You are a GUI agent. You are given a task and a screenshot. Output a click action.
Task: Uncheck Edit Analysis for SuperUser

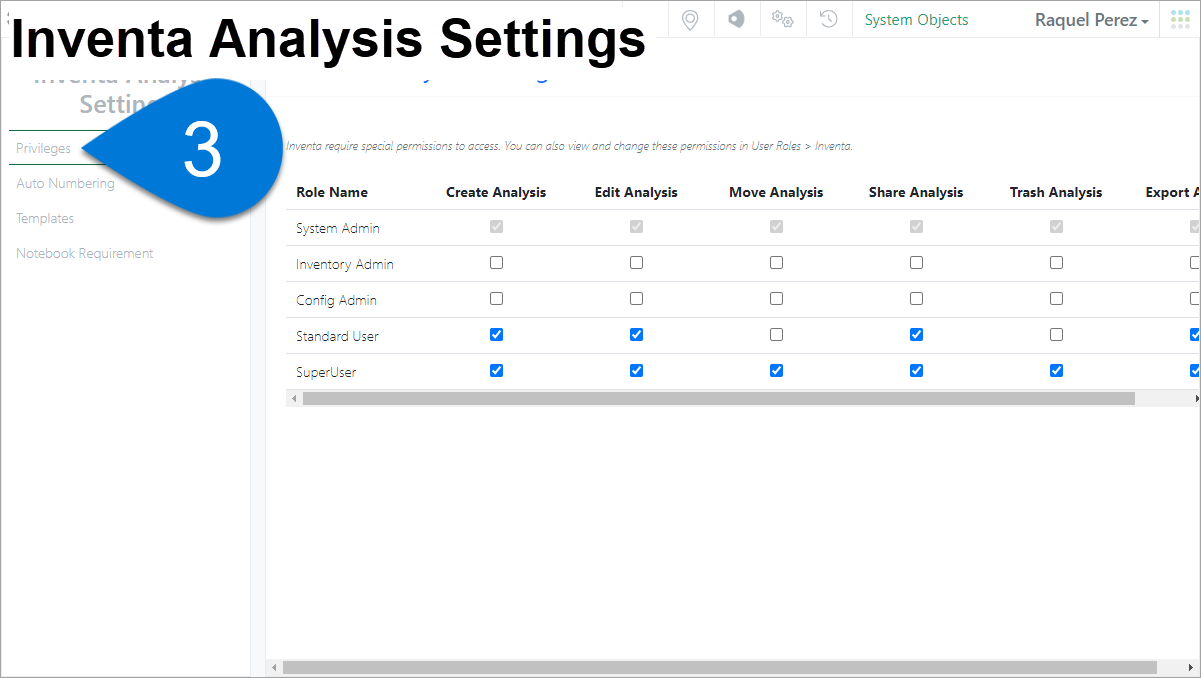point(636,371)
